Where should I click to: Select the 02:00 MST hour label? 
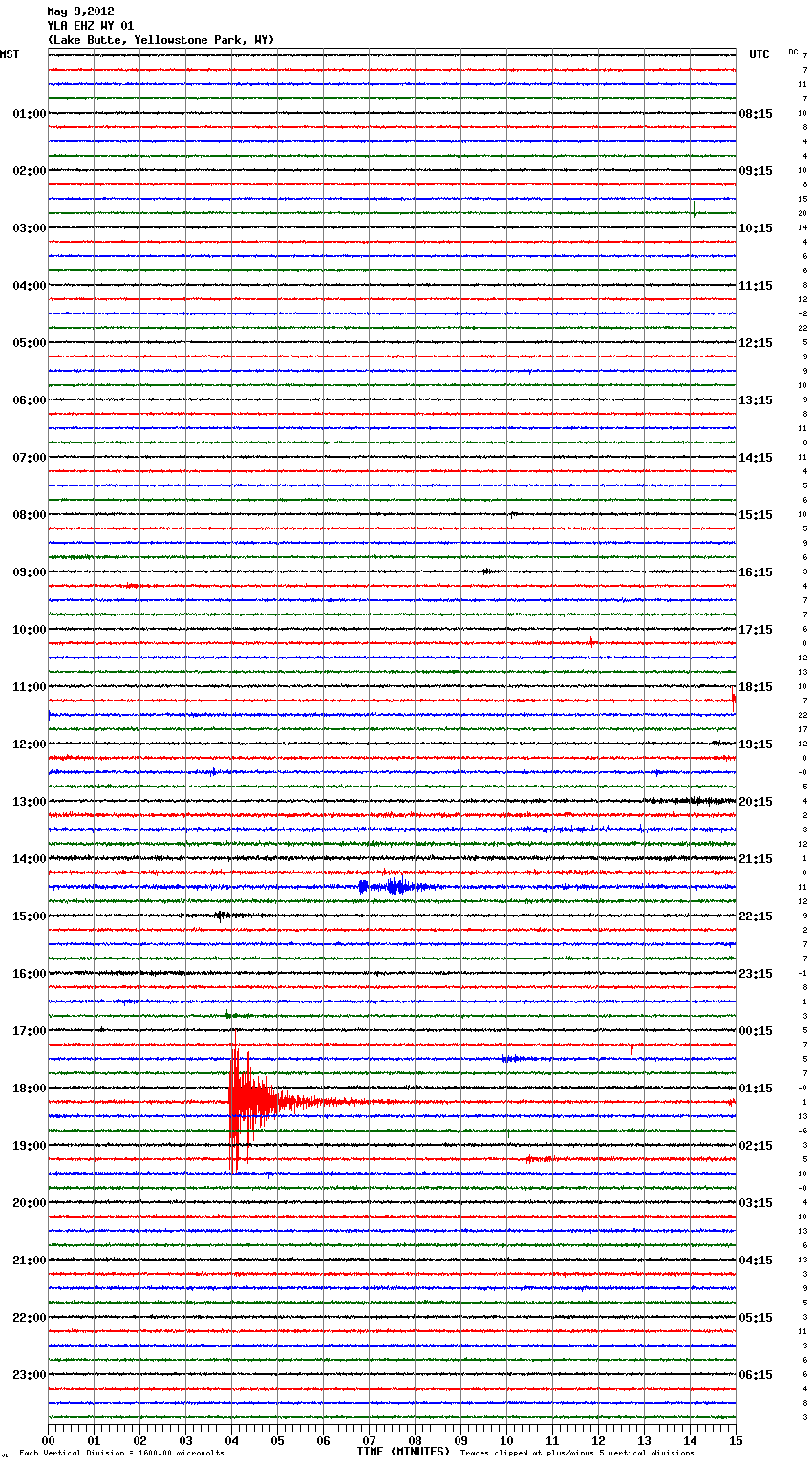tap(30, 171)
